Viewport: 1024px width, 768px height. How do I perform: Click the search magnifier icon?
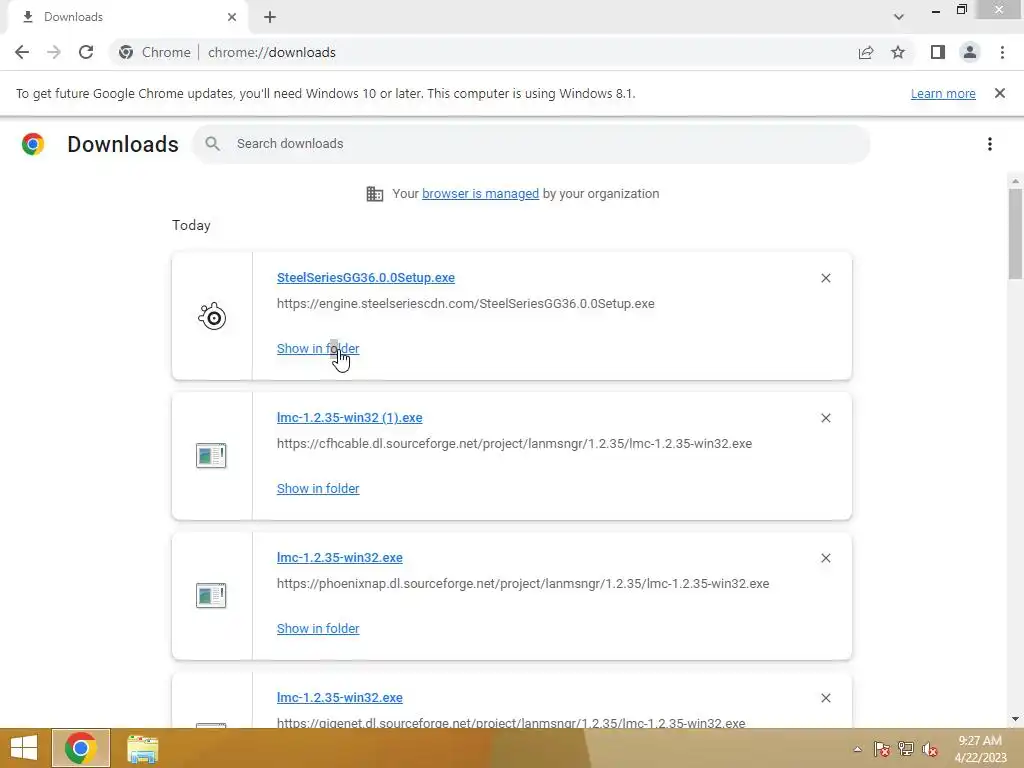click(212, 144)
